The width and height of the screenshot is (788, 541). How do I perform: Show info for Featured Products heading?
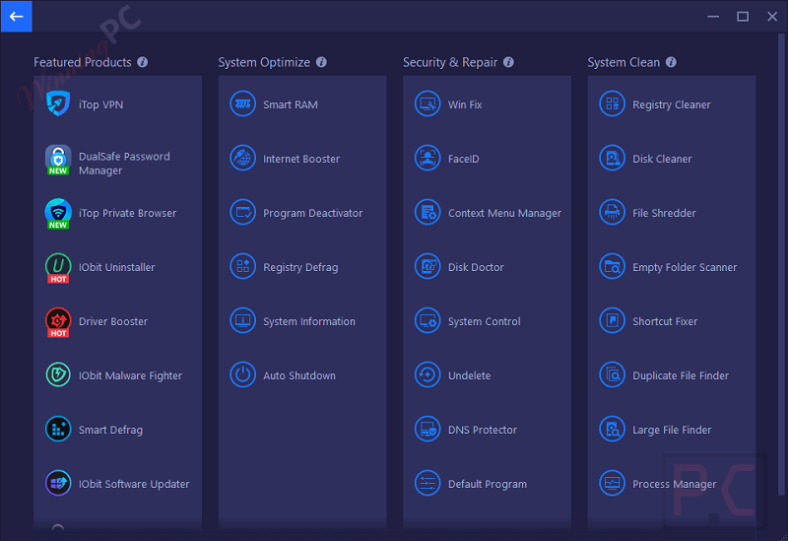(142, 62)
